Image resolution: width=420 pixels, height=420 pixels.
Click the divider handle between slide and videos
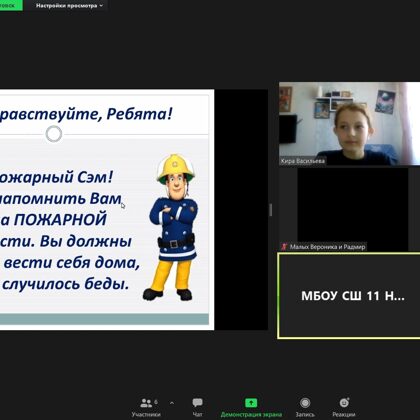click(271, 210)
